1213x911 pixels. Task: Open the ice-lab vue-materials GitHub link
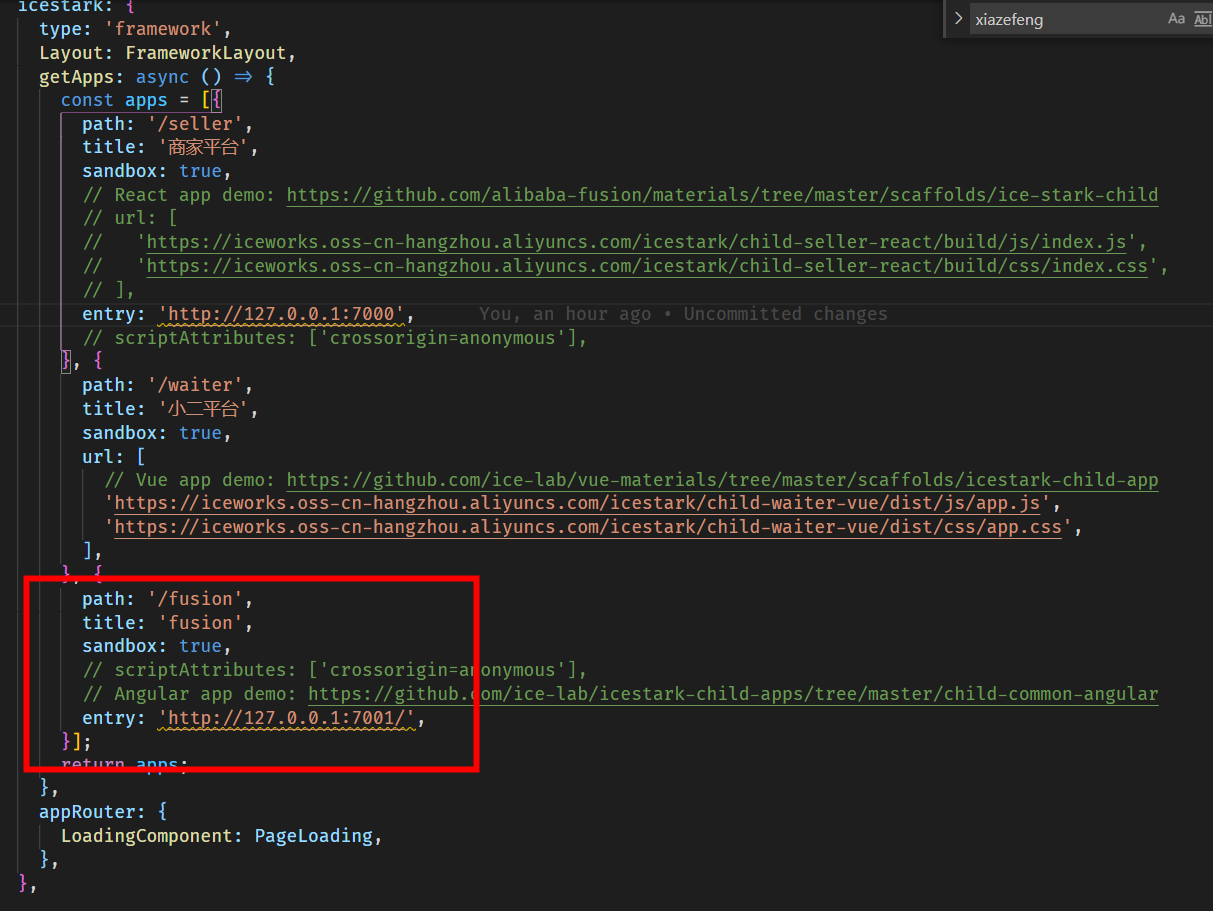(x=722, y=480)
